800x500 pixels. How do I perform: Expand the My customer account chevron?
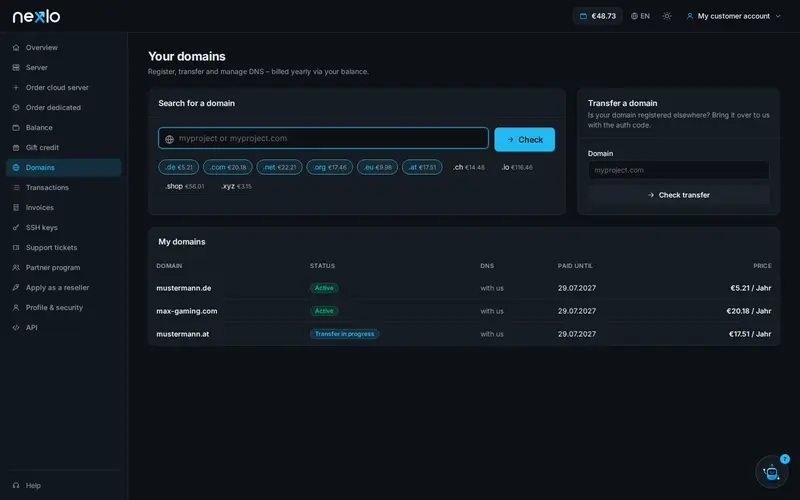click(x=778, y=16)
